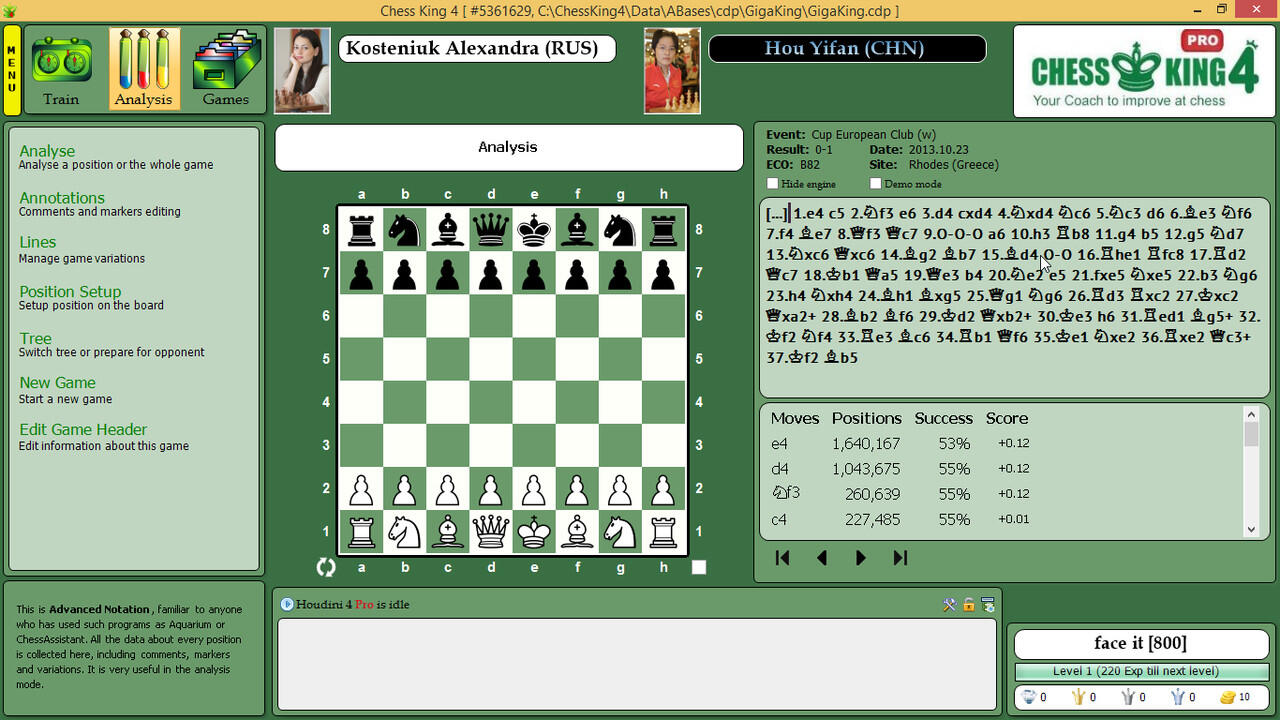Click the opening tree scrollbar down arrow
The height and width of the screenshot is (720, 1280).
pos(1251,530)
